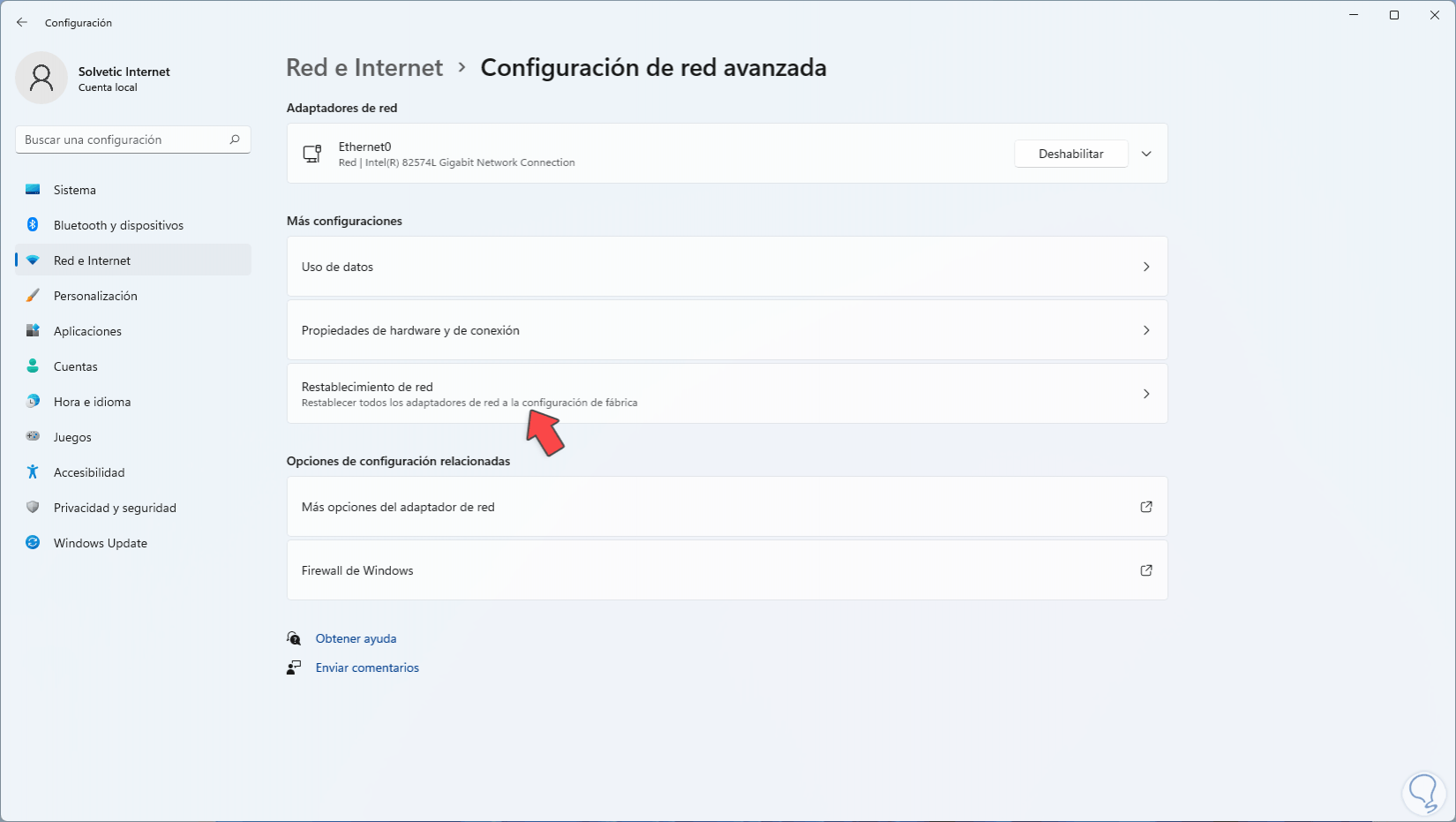Click the Sistema monitor icon

[x=33, y=190]
